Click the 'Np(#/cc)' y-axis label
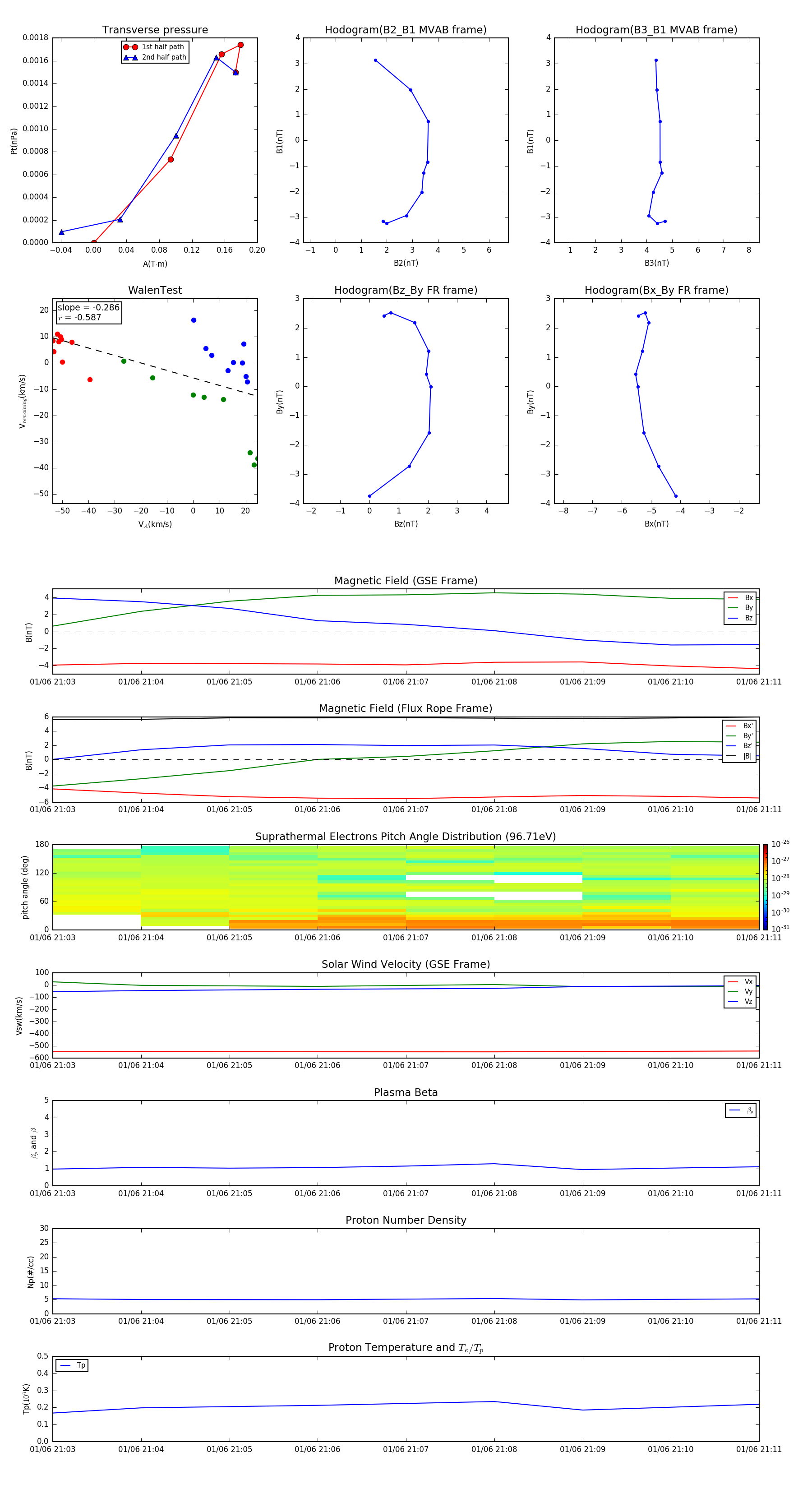 (x=31, y=1272)
